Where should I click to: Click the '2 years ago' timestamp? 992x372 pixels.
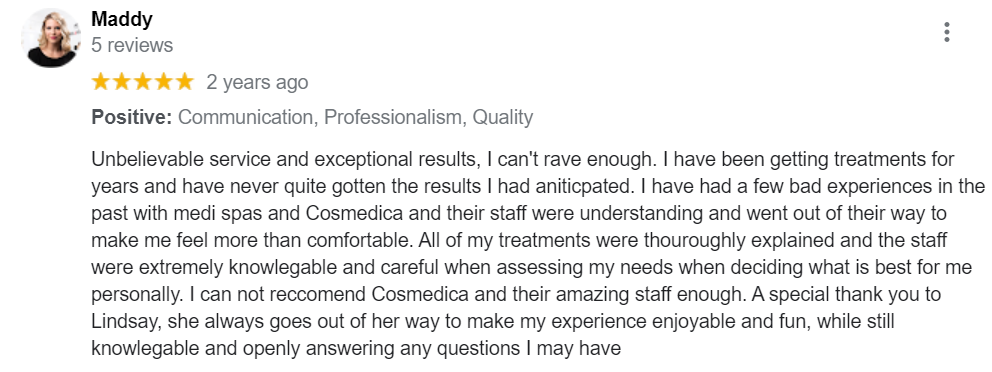[x=257, y=82]
